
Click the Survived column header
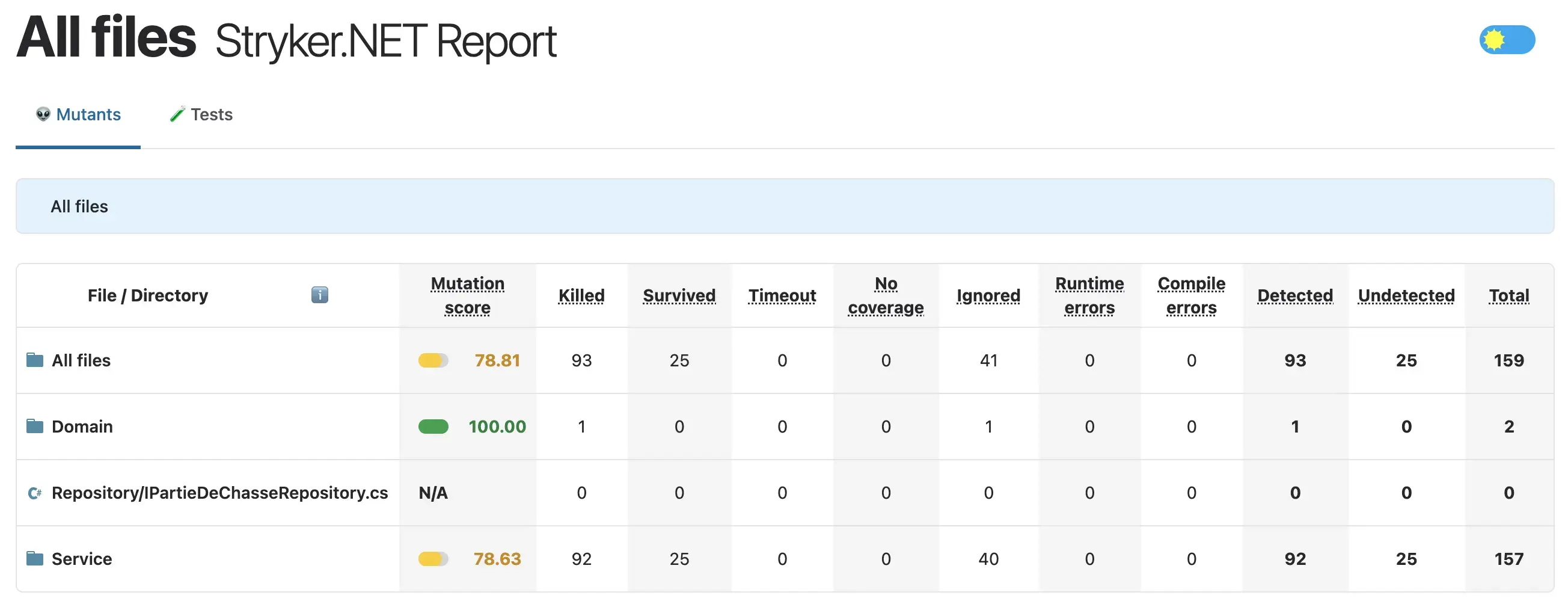679,295
